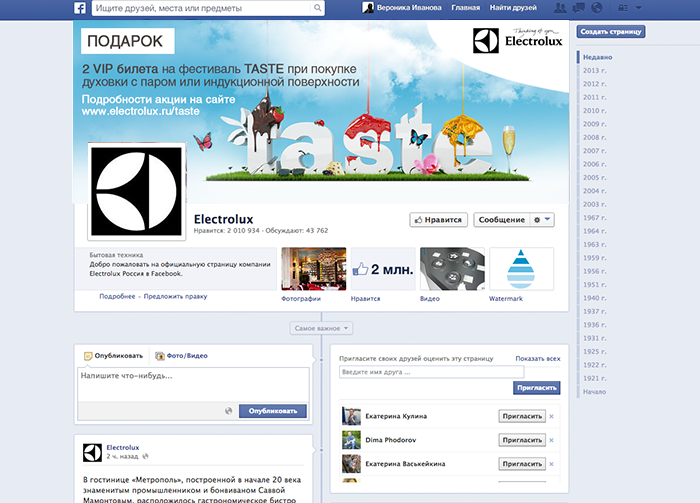Jump to 1959 г. in timeline
Screen dimensions: 700x503
[x=594, y=258]
